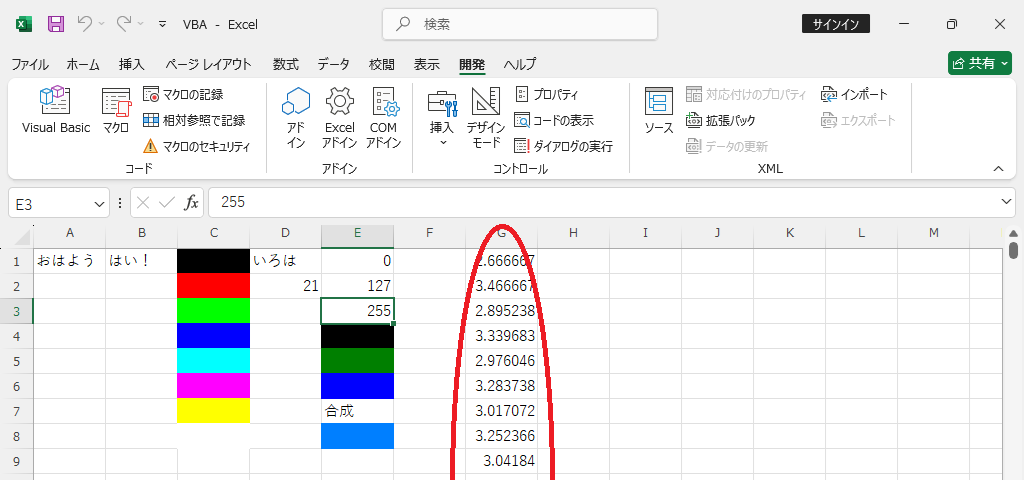Select cell E2 containing 127
1024x480 pixels.
(x=357, y=286)
